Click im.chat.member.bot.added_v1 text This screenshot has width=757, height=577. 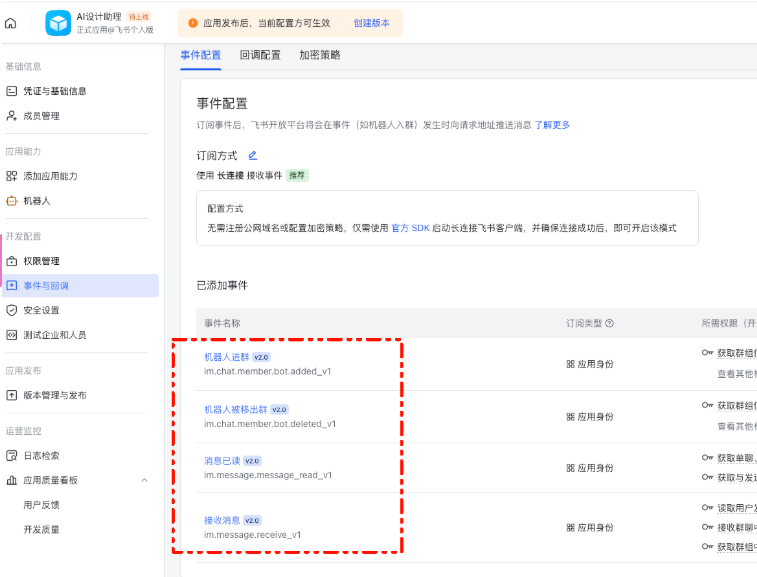[x=267, y=371]
